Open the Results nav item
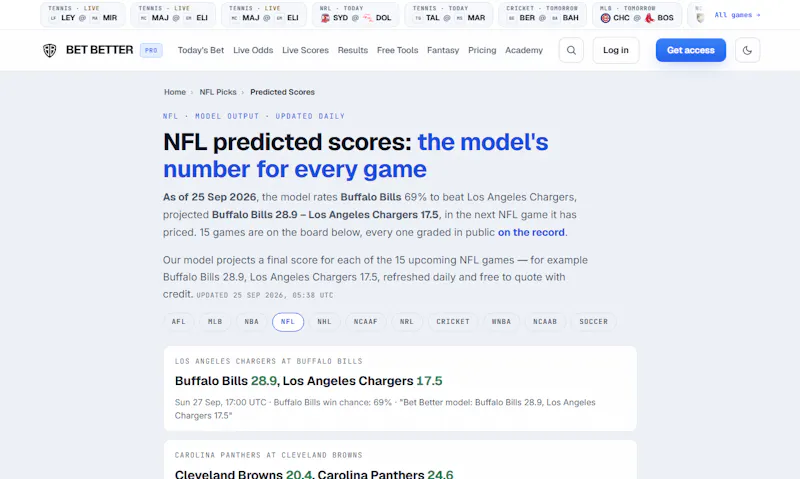This screenshot has height=479, width=800. click(x=353, y=50)
